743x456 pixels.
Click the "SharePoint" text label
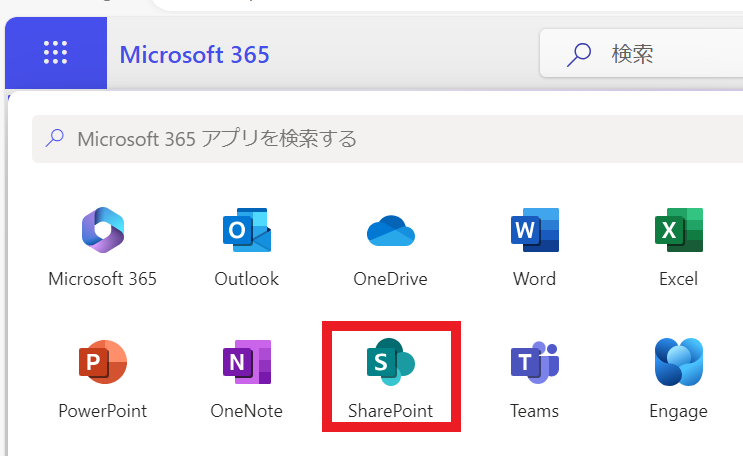[x=390, y=410]
